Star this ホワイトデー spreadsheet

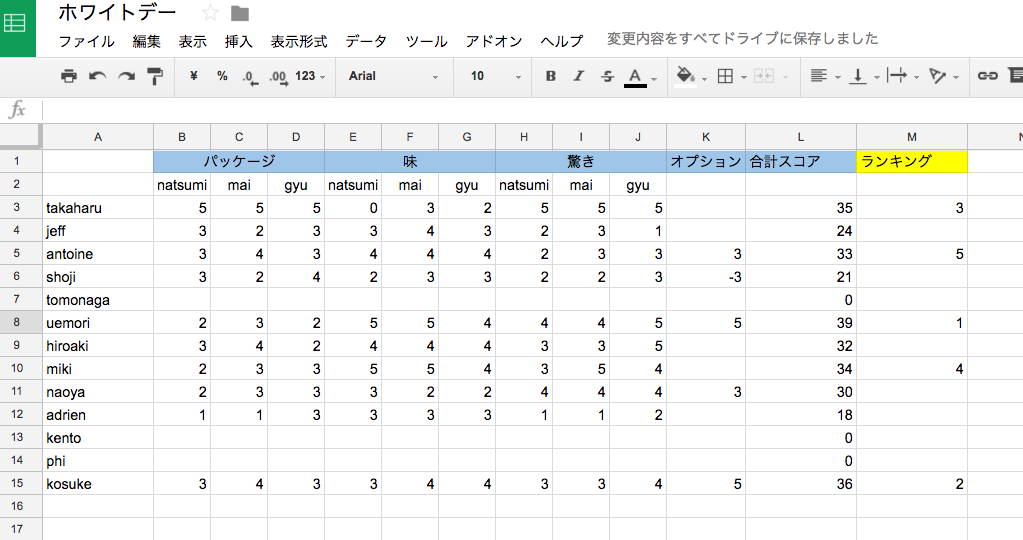coord(210,12)
